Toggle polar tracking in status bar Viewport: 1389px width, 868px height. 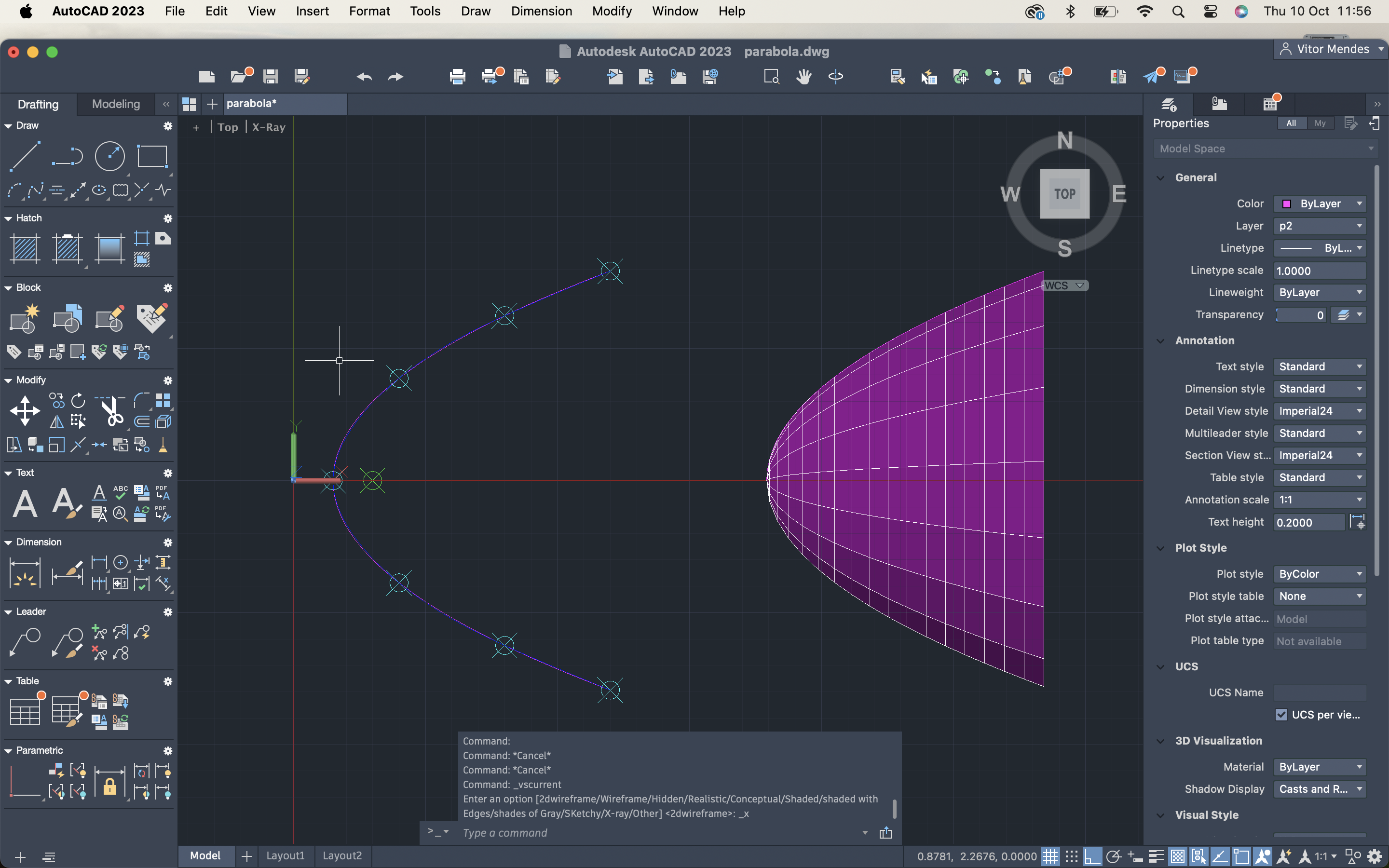[x=1114, y=856]
